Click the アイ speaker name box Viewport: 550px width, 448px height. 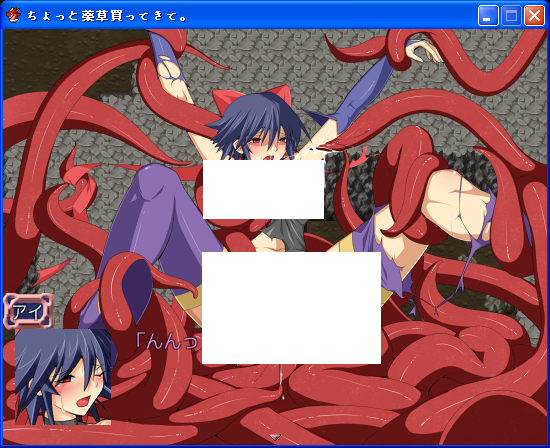click(28, 312)
